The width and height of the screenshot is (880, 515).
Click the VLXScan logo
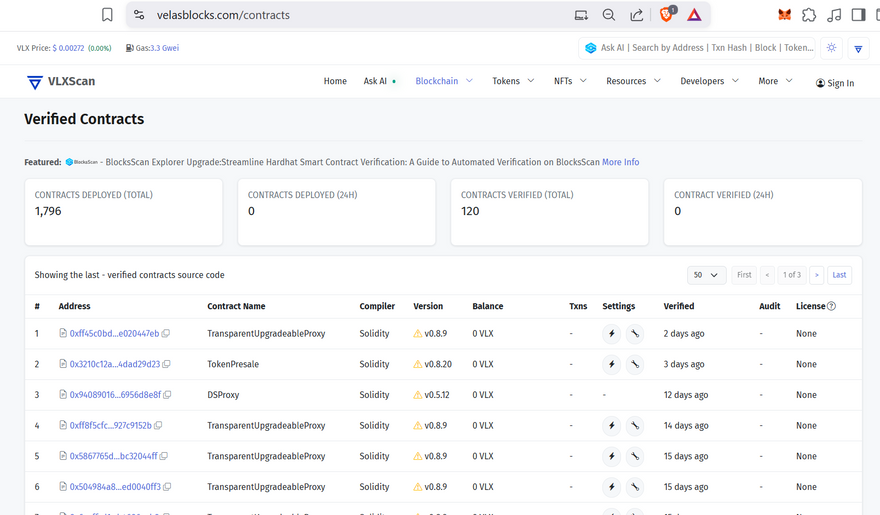coord(61,82)
